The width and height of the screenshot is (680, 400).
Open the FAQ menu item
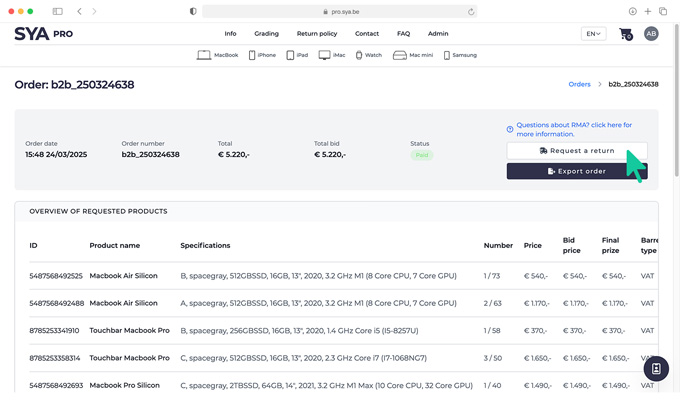coord(403,33)
